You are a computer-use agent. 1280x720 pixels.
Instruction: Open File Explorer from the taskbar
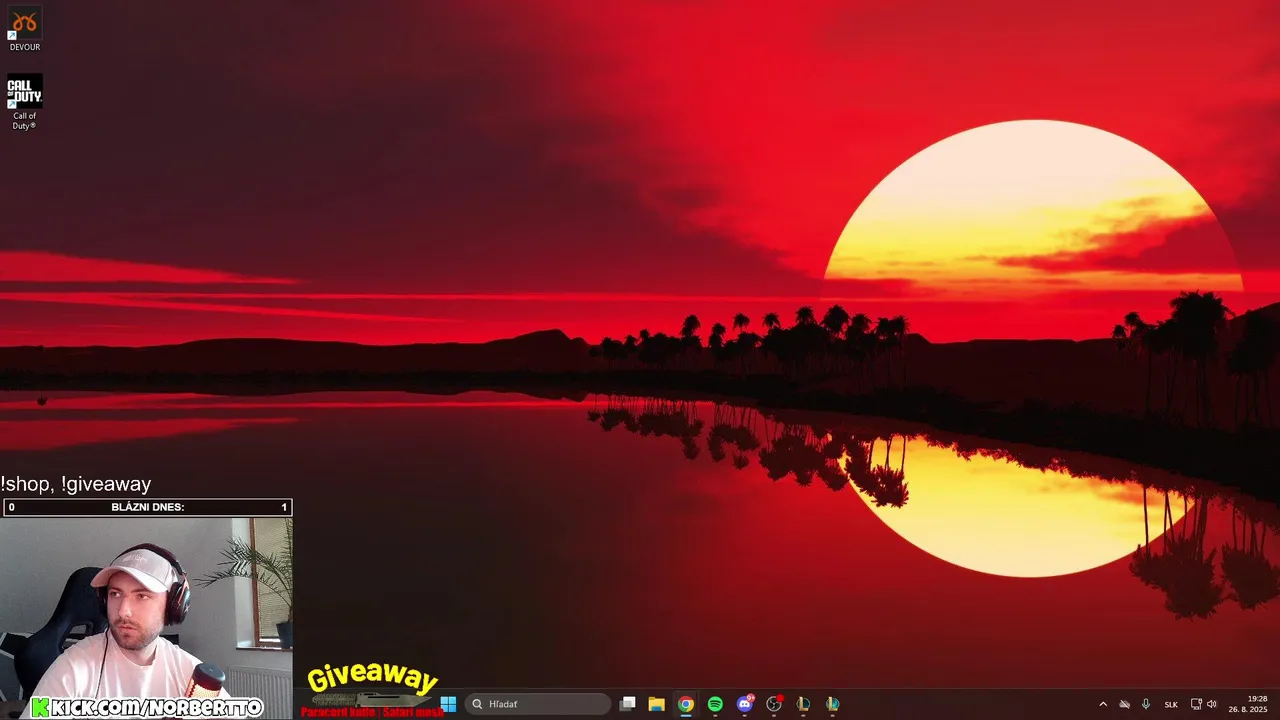[x=656, y=704]
